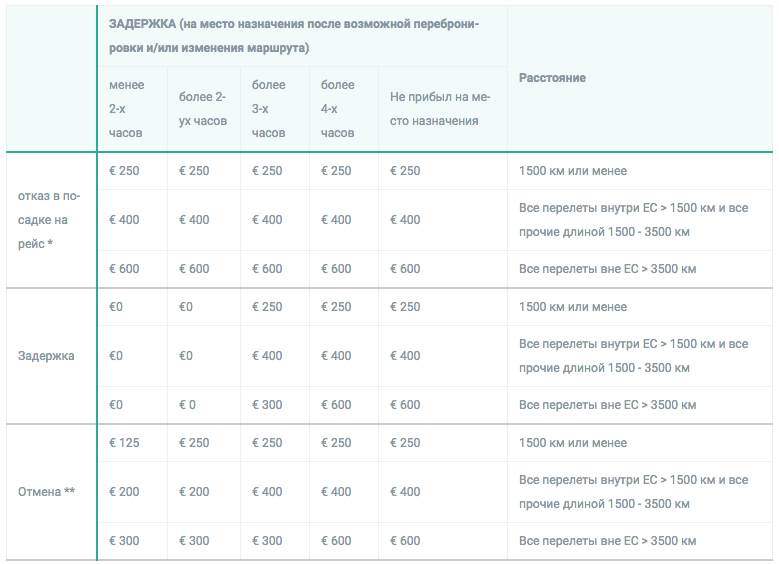Image resolution: width=779 pixels, height=564 pixels.
Task: Select € 300 in Задержка row, более 3-х часов
Action: pos(267,405)
